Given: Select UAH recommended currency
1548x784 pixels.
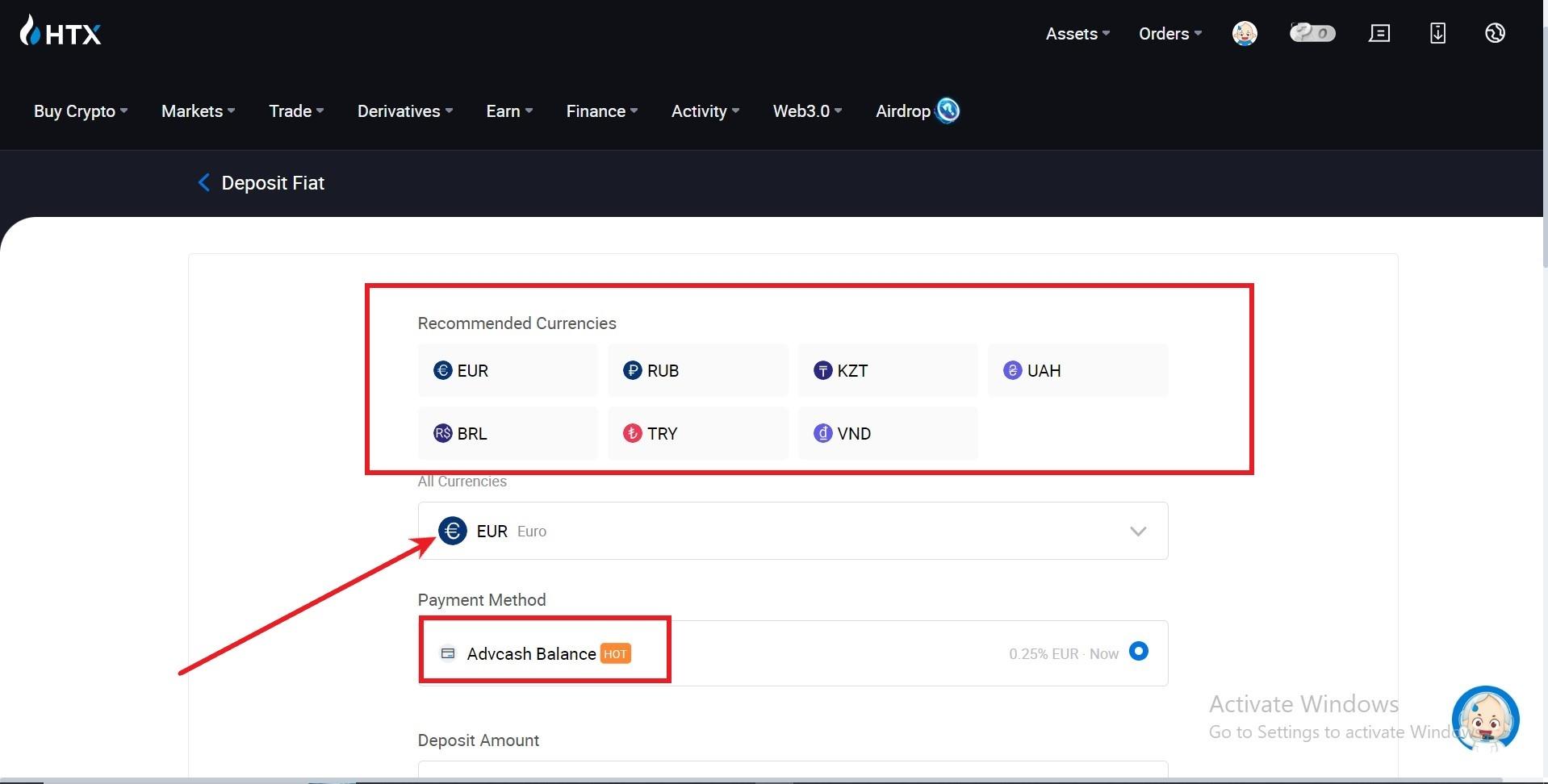Looking at the screenshot, I should pos(1078,370).
